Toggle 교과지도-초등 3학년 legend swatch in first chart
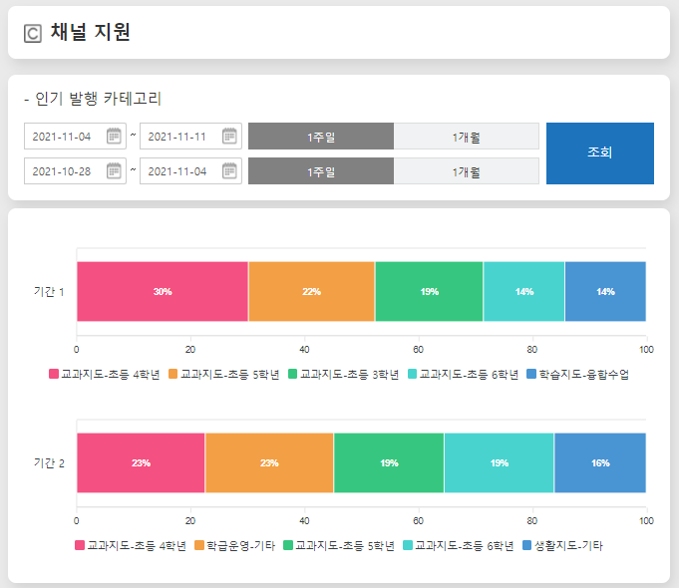The height and width of the screenshot is (588, 679). 293,374
